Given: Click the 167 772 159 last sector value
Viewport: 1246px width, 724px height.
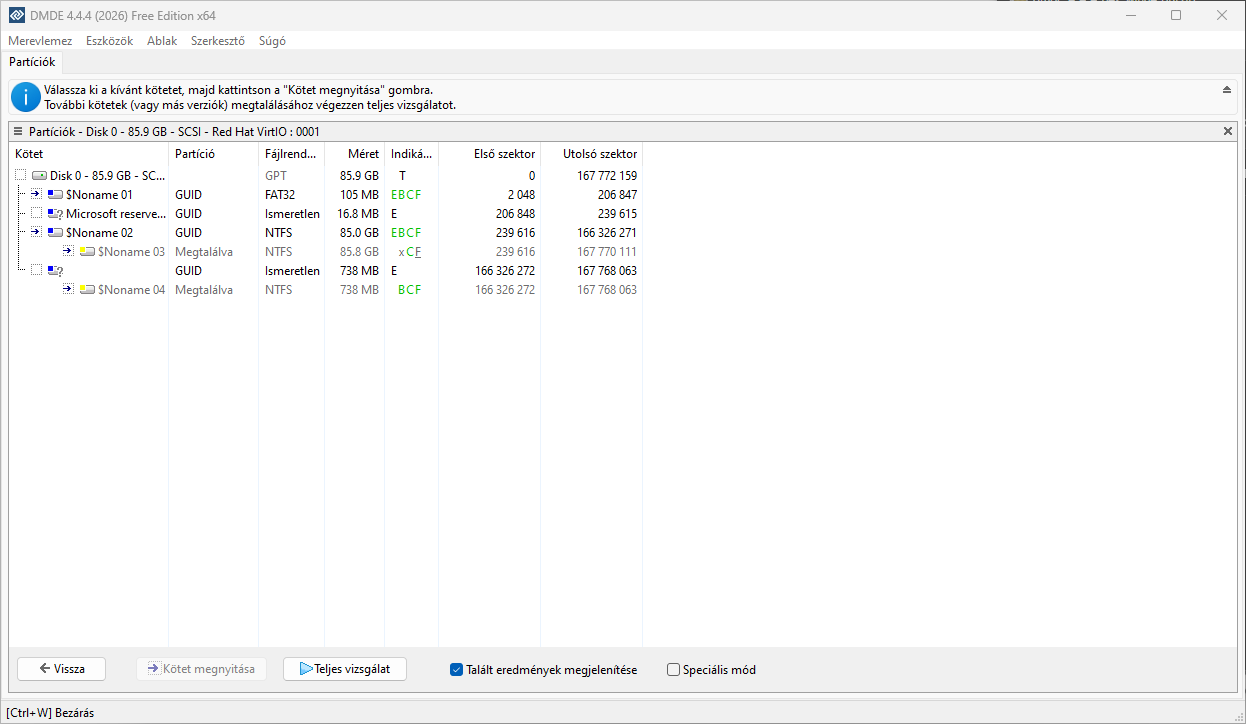Looking at the screenshot, I should 607,176.
